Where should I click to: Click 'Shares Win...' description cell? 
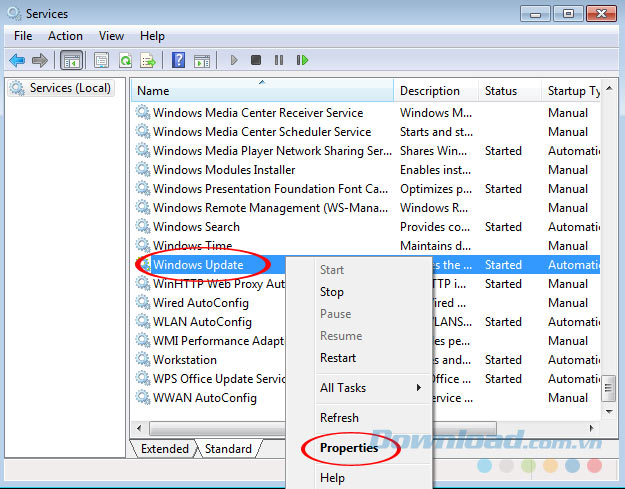tap(433, 151)
